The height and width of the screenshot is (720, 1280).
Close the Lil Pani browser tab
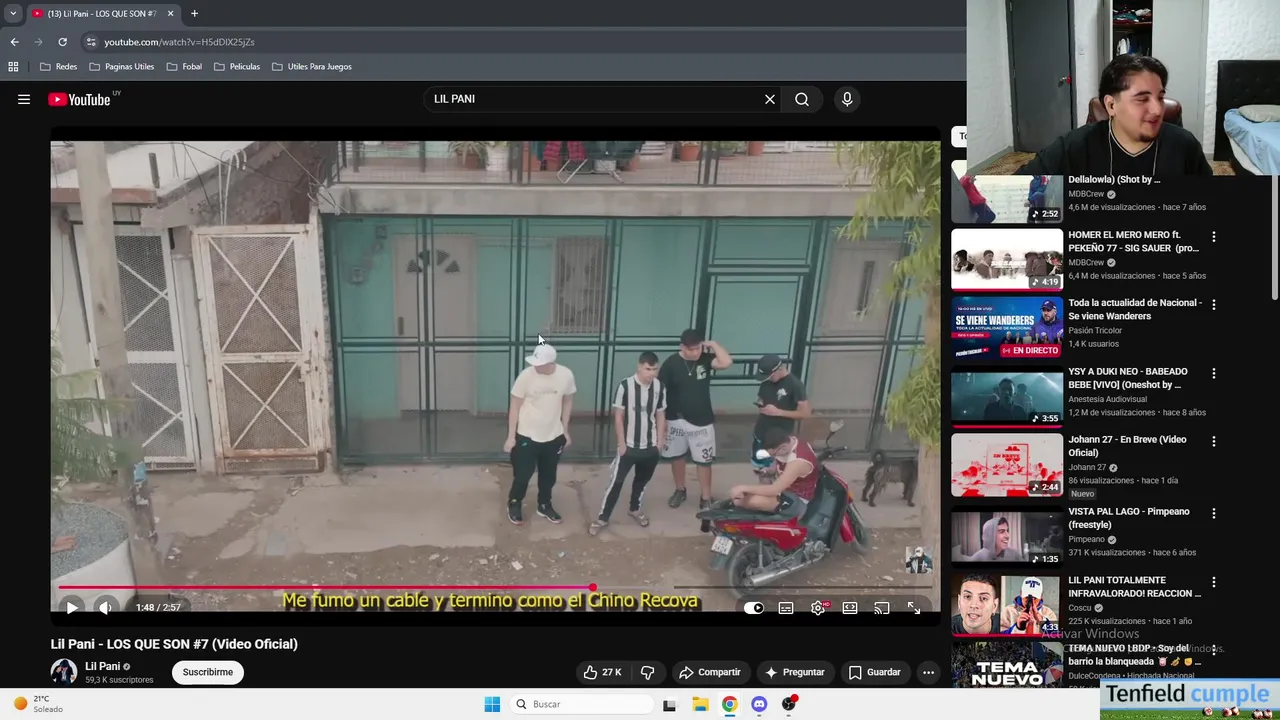click(x=170, y=14)
